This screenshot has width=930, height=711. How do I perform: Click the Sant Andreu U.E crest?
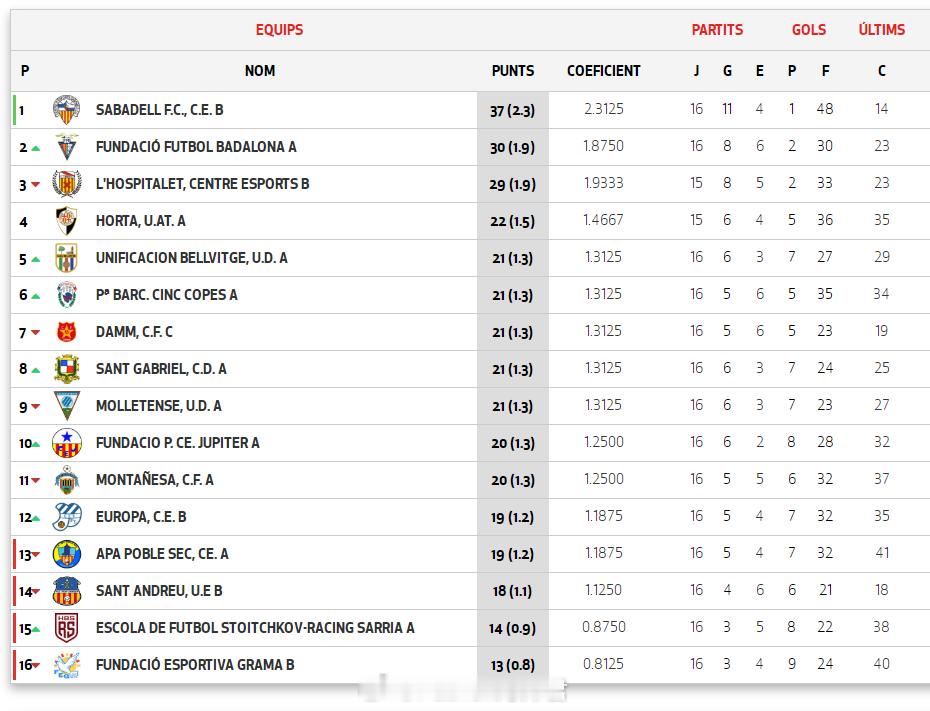coord(66,591)
